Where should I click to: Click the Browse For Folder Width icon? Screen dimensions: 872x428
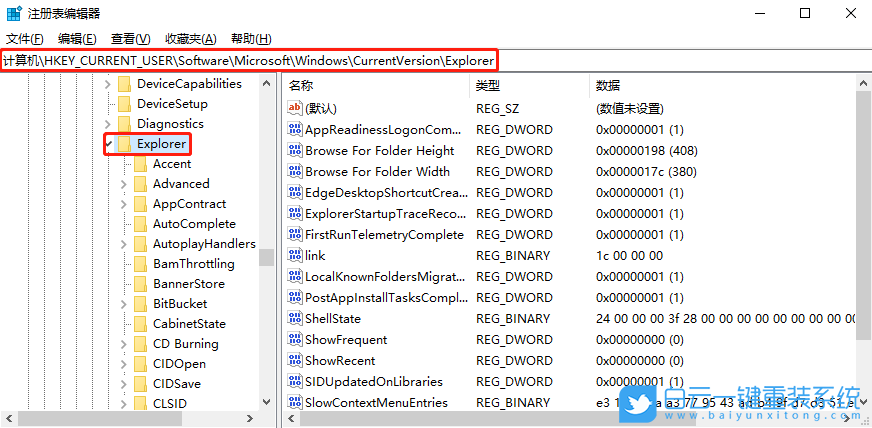click(295, 172)
